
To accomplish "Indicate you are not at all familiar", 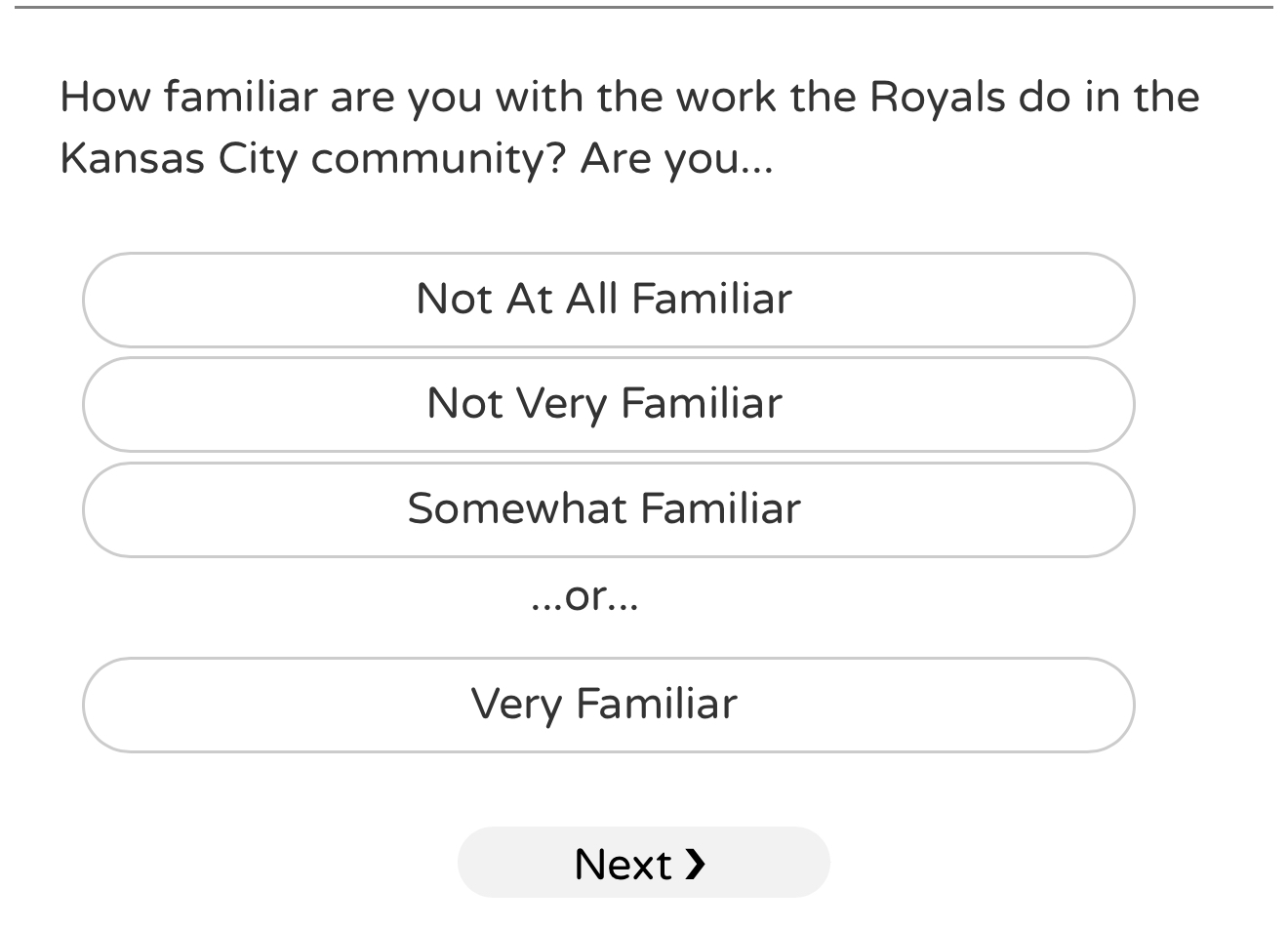I will [x=608, y=300].
